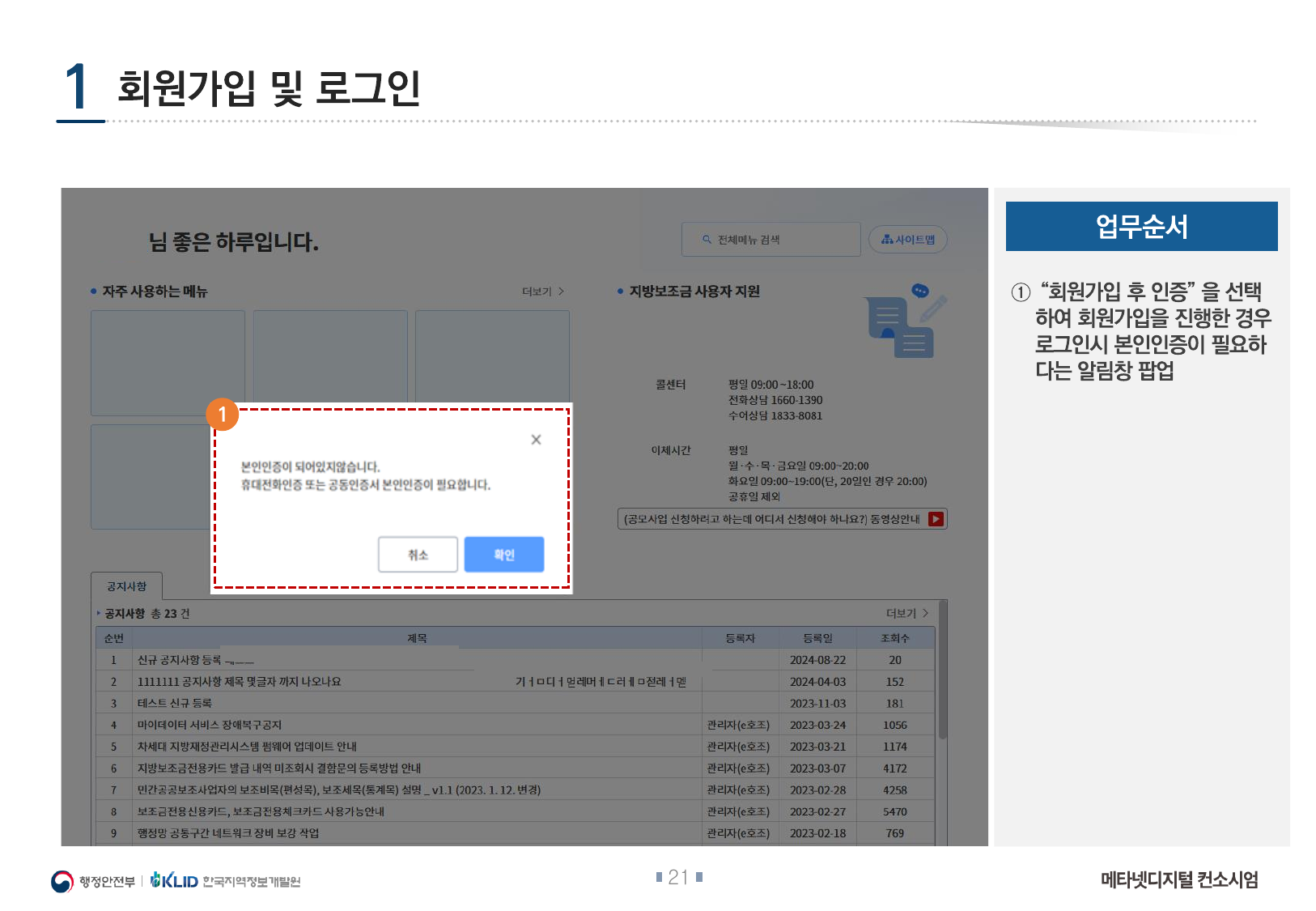1316x911 pixels.
Task: Open notice 신규 공지사항 등록
Action: [x=180, y=660]
